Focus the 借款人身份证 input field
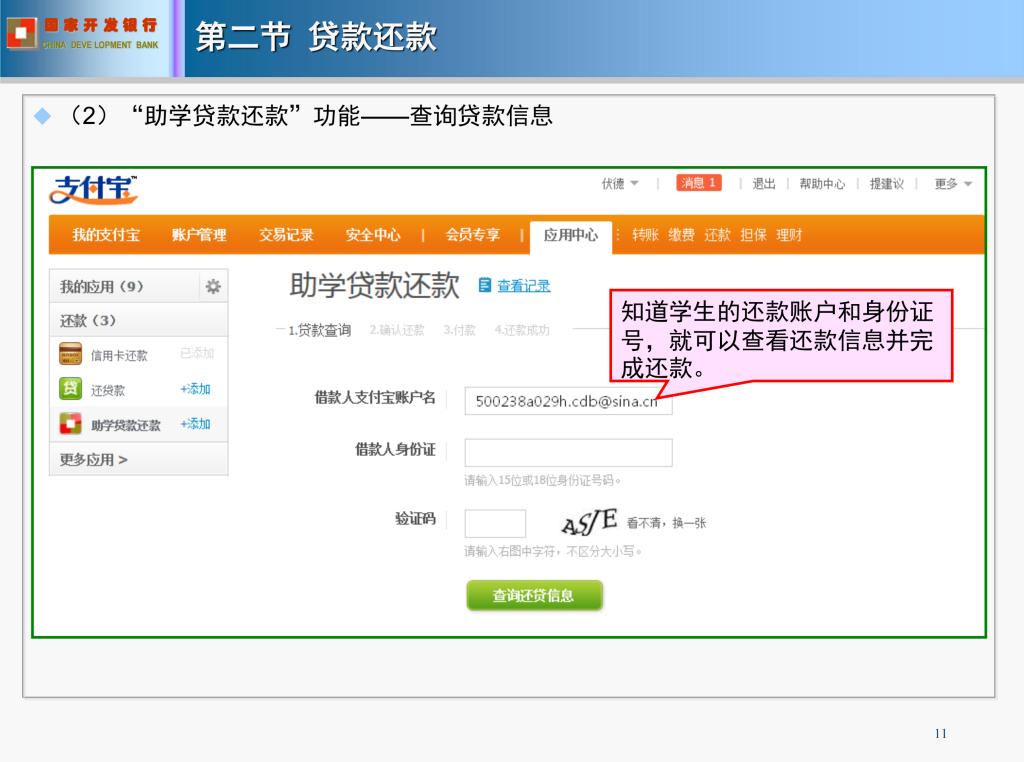1024x762 pixels. click(568, 453)
